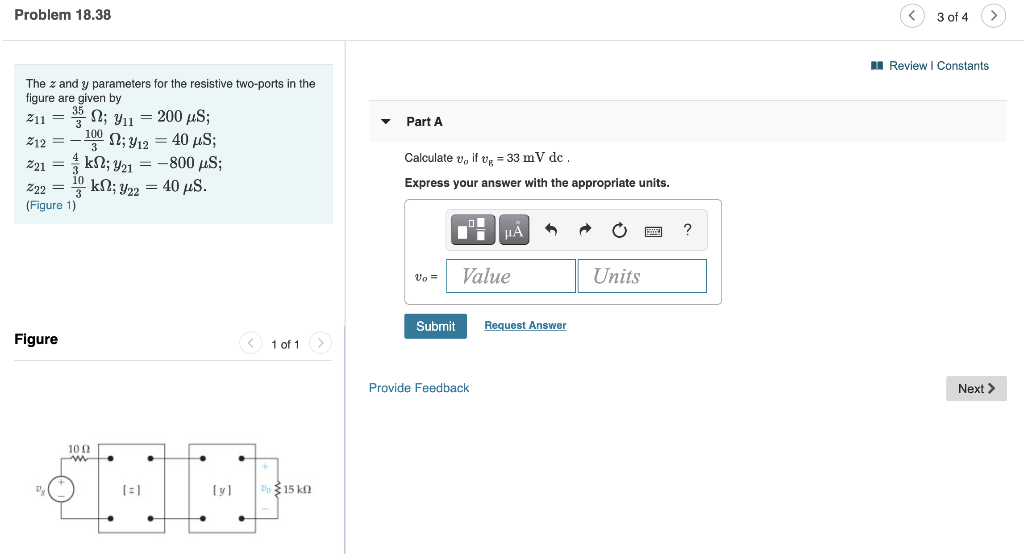Screen dimensions: 1024x554
Task: Click the Units input field
Action: point(642,276)
